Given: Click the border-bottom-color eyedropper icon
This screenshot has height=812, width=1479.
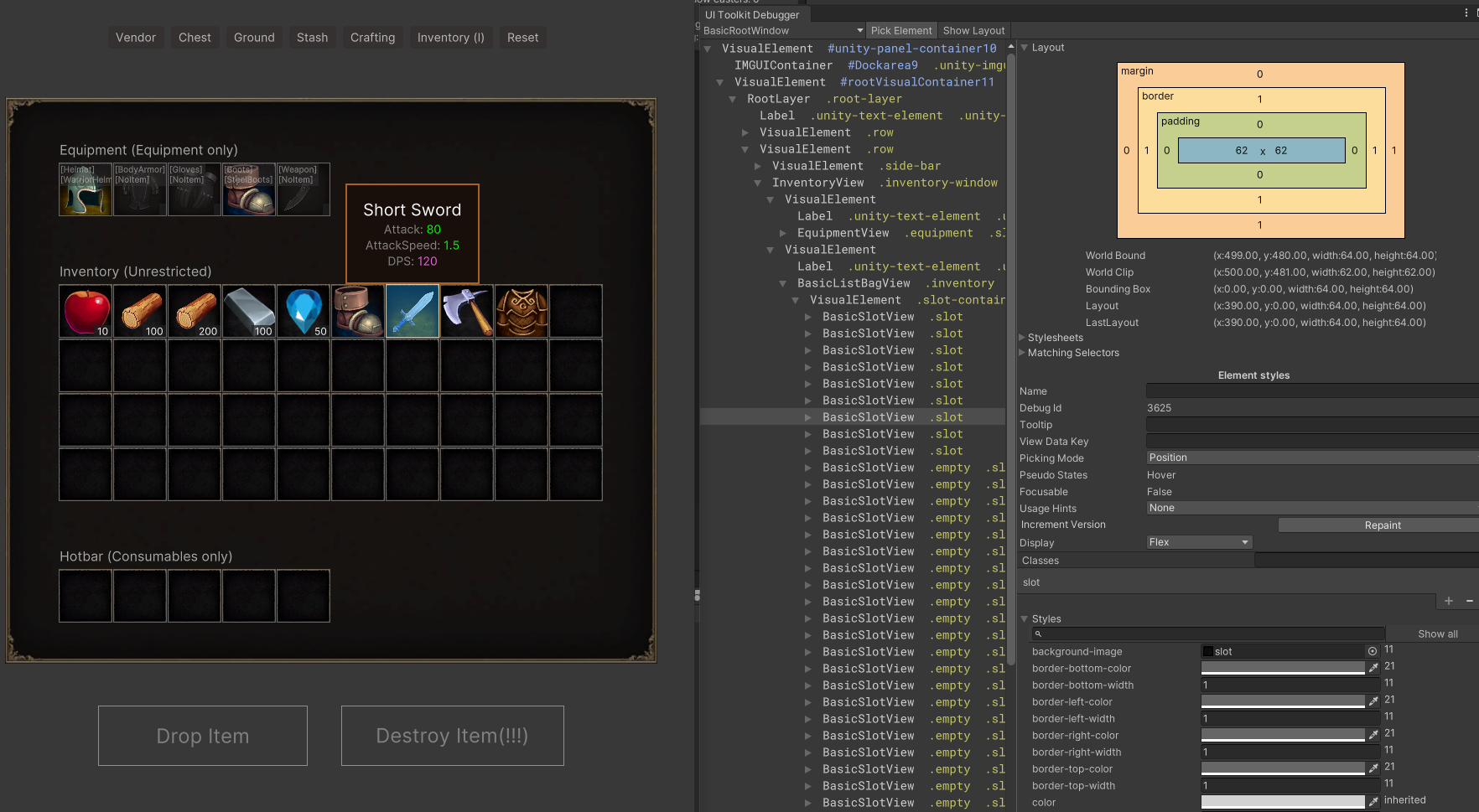Looking at the screenshot, I should 1373,668.
